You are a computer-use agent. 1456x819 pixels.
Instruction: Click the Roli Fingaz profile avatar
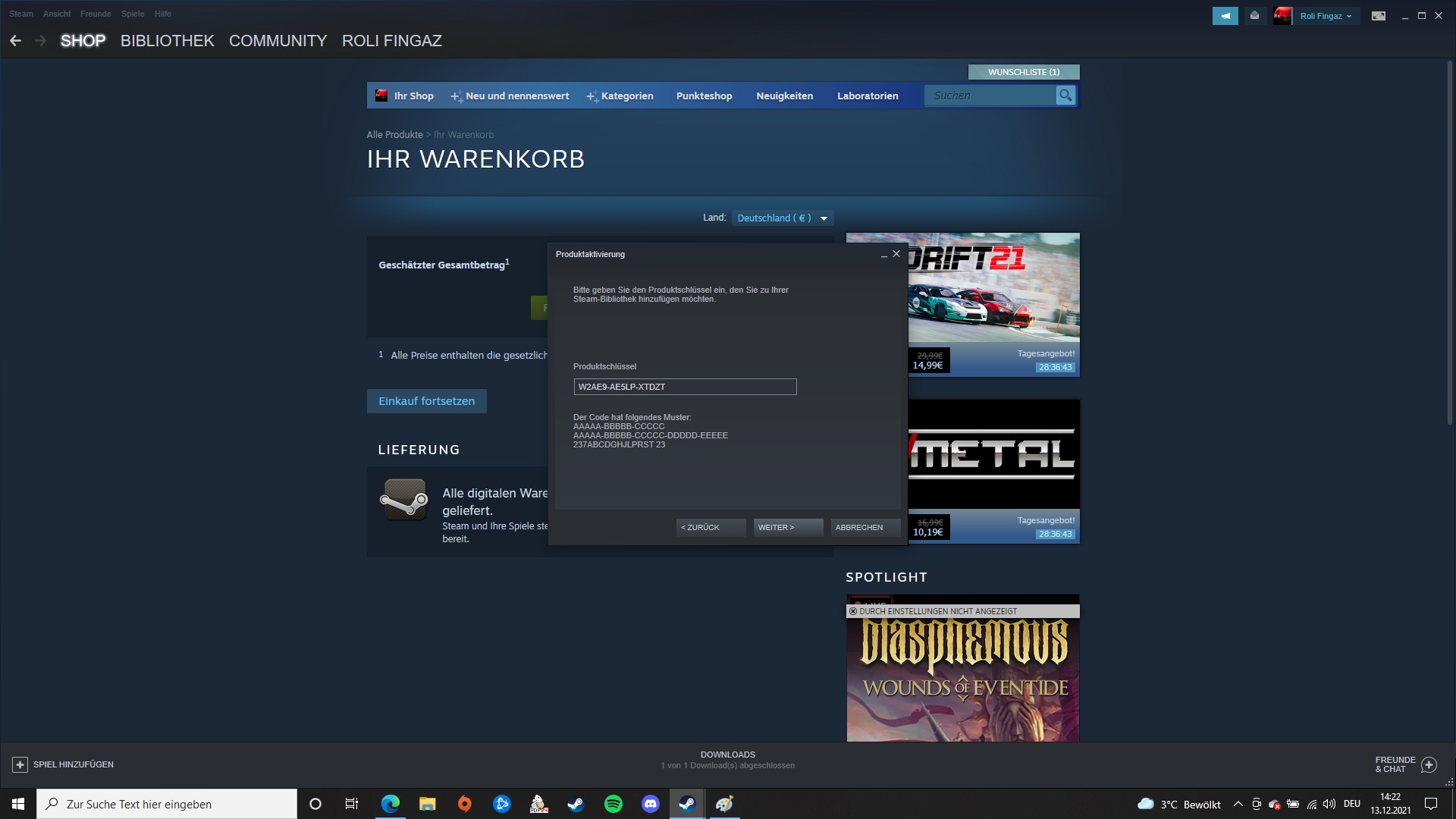coord(1282,16)
